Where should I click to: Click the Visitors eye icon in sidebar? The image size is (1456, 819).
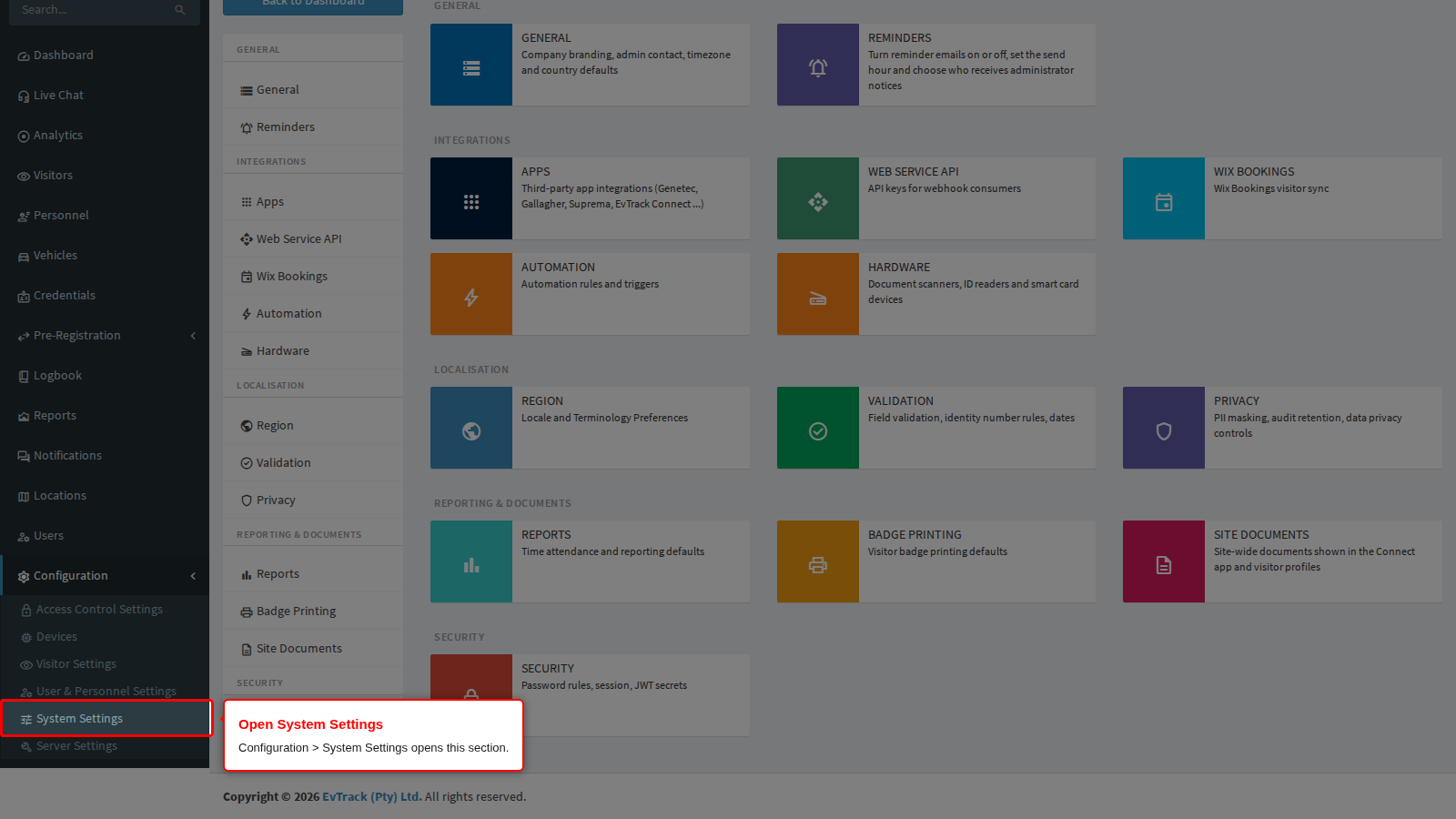click(x=24, y=177)
